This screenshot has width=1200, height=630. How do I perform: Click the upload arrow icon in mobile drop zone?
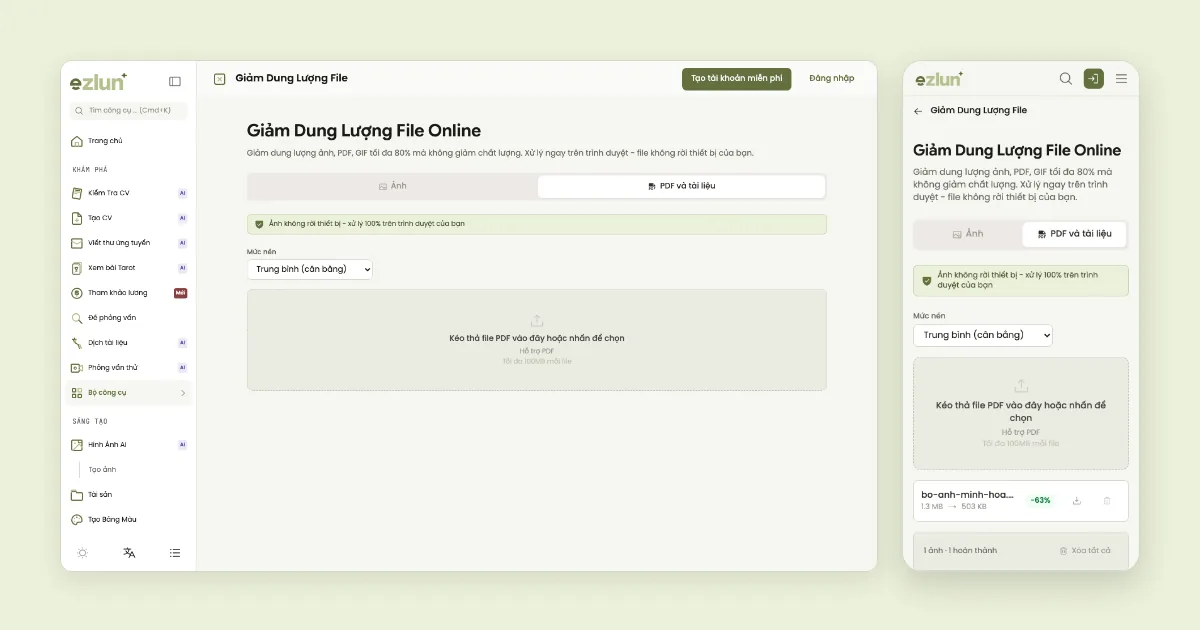click(x=1021, y=386)
